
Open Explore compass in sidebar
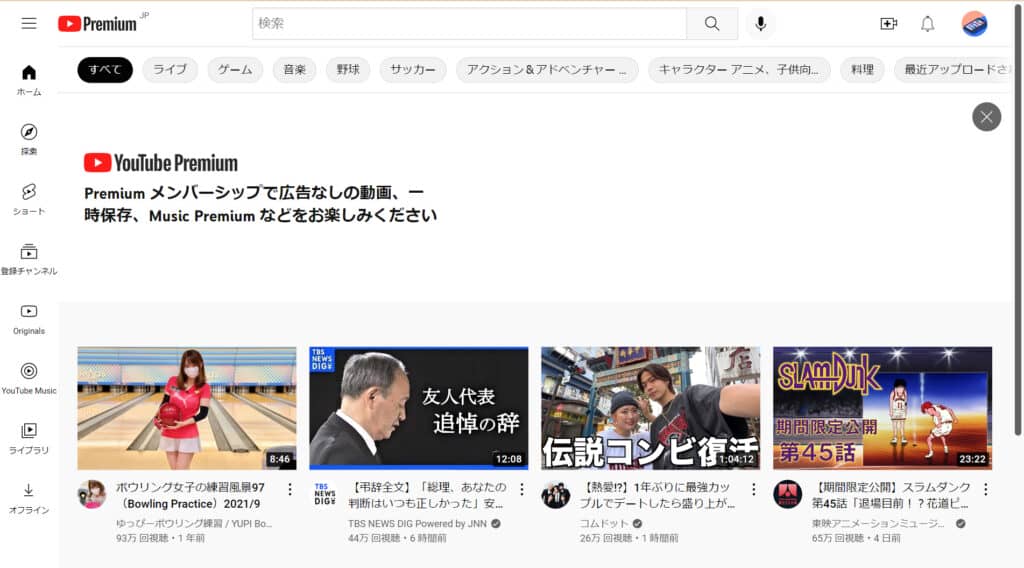[29, 140]
